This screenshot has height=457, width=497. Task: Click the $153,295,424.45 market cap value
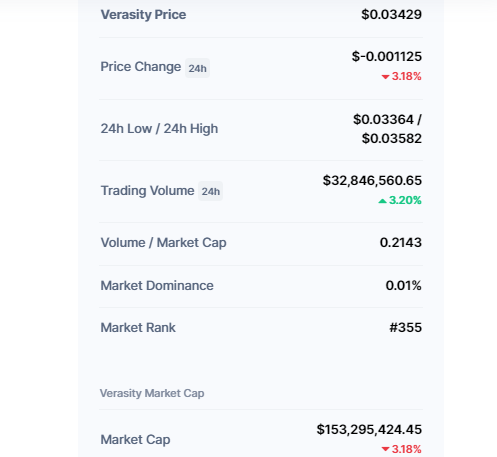pos(369,430)
